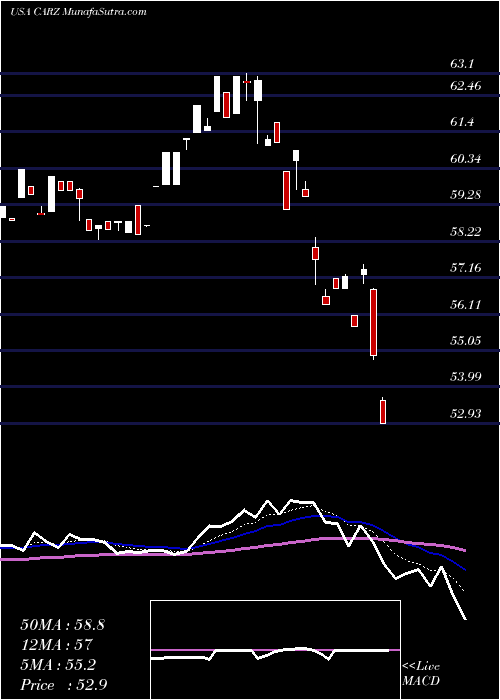Click the last red candlestick near 52.93
The image size is (500, 700).
point(383,411)
